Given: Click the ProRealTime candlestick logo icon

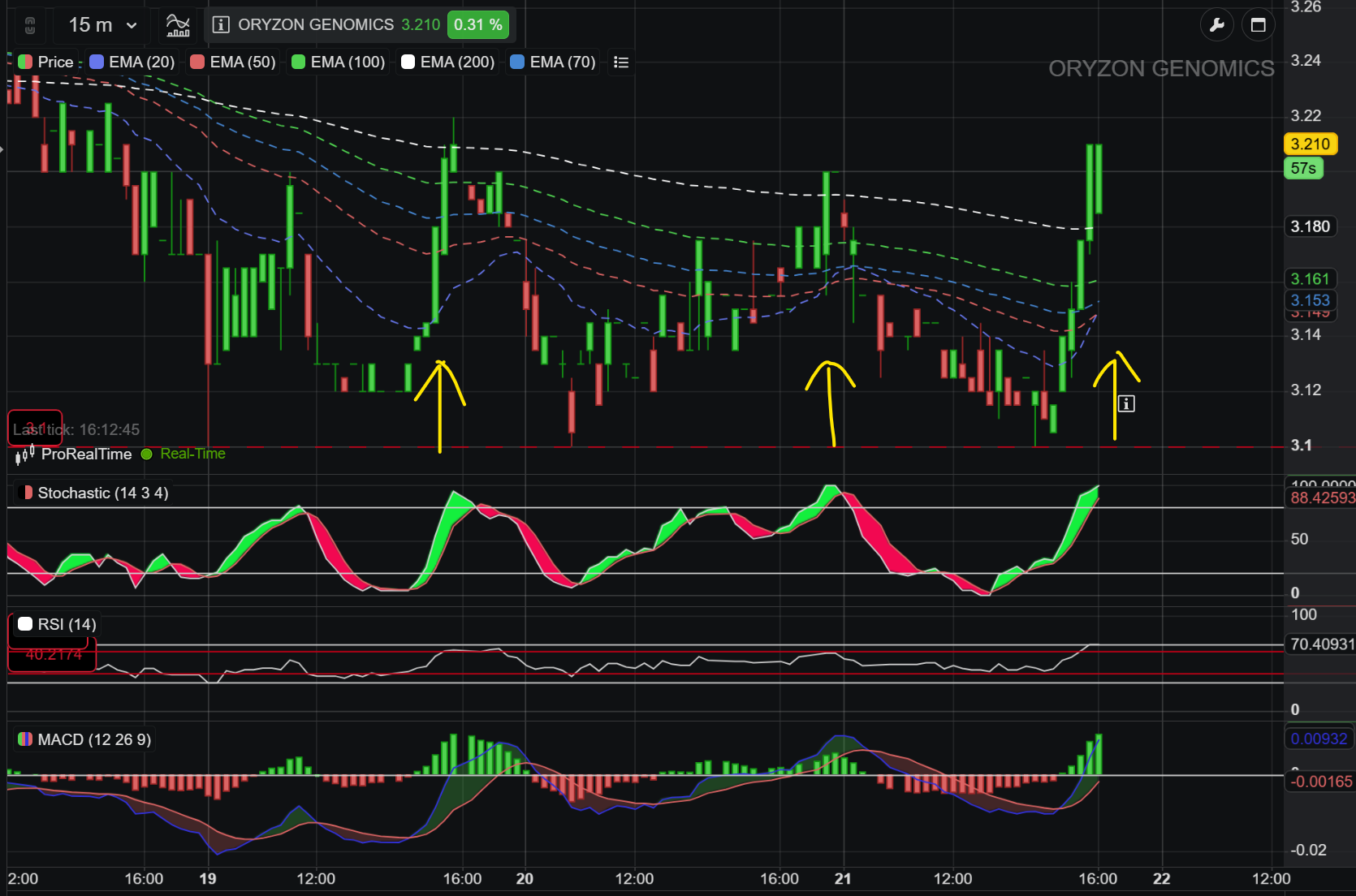Looking at the screenshot, I should (24, 454).
